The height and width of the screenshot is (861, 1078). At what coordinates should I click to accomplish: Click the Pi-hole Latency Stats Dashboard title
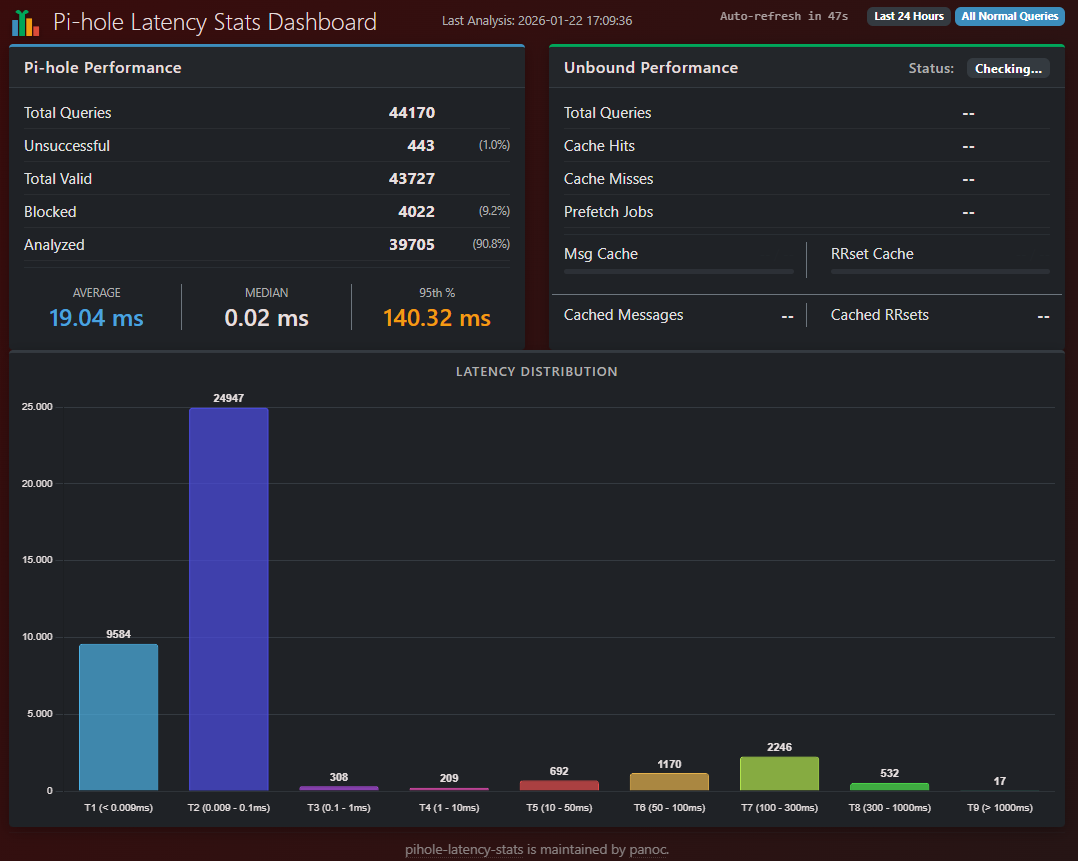(x=215, y=22)
